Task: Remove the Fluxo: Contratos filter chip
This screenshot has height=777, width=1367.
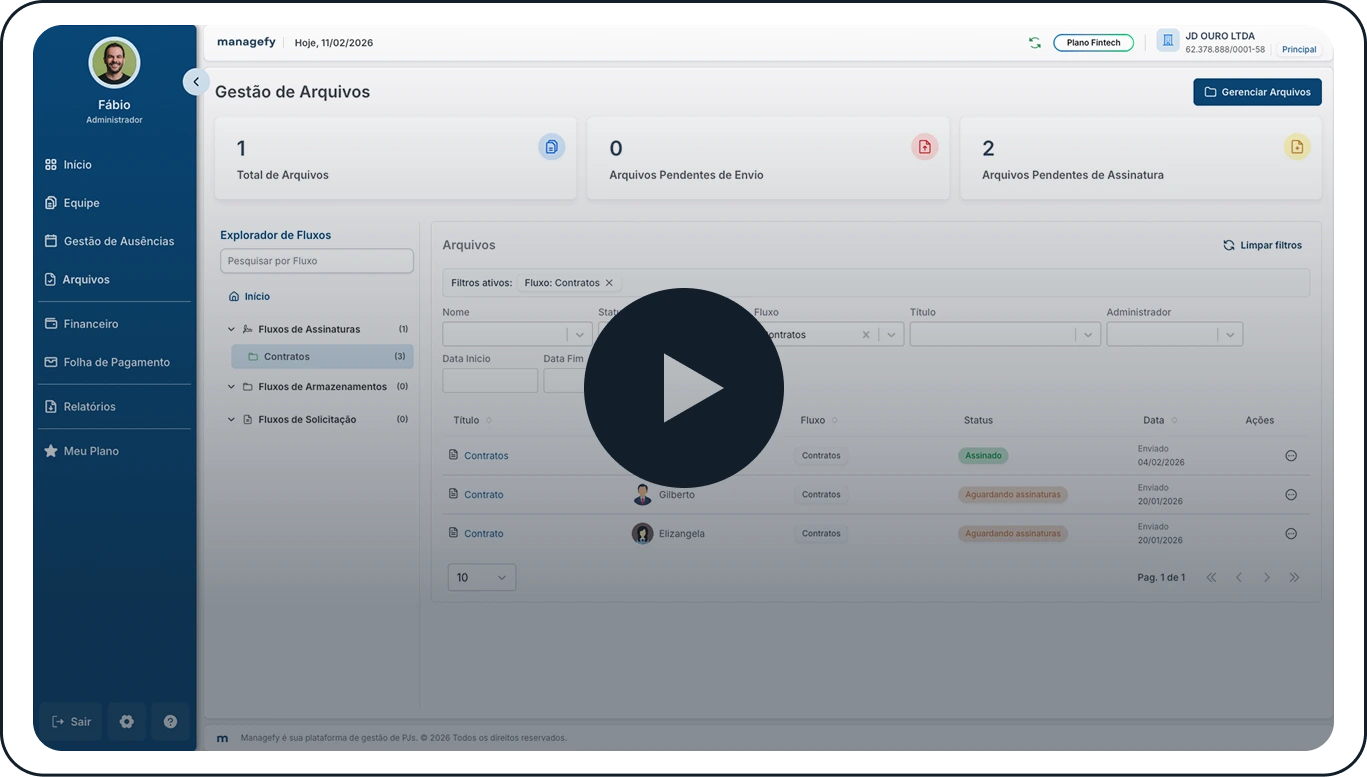Action: pos(609,283)
